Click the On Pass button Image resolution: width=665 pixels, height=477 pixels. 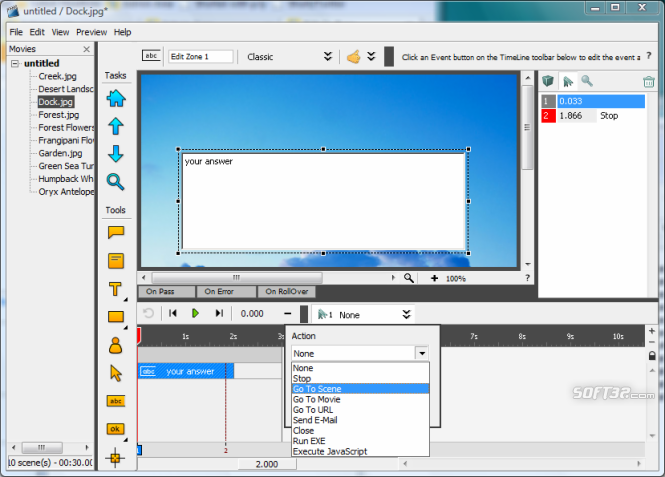click(x=167, y=292)
